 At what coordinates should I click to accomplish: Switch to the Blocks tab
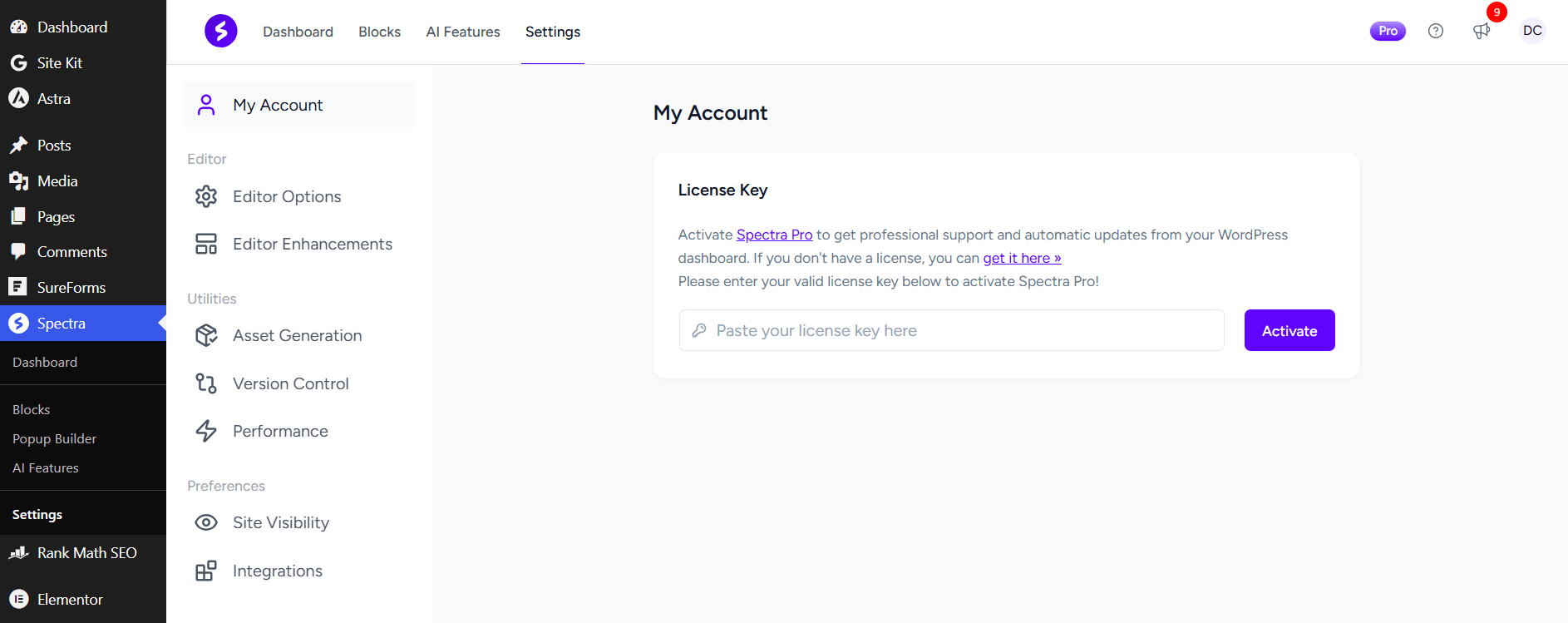(379, 32)
